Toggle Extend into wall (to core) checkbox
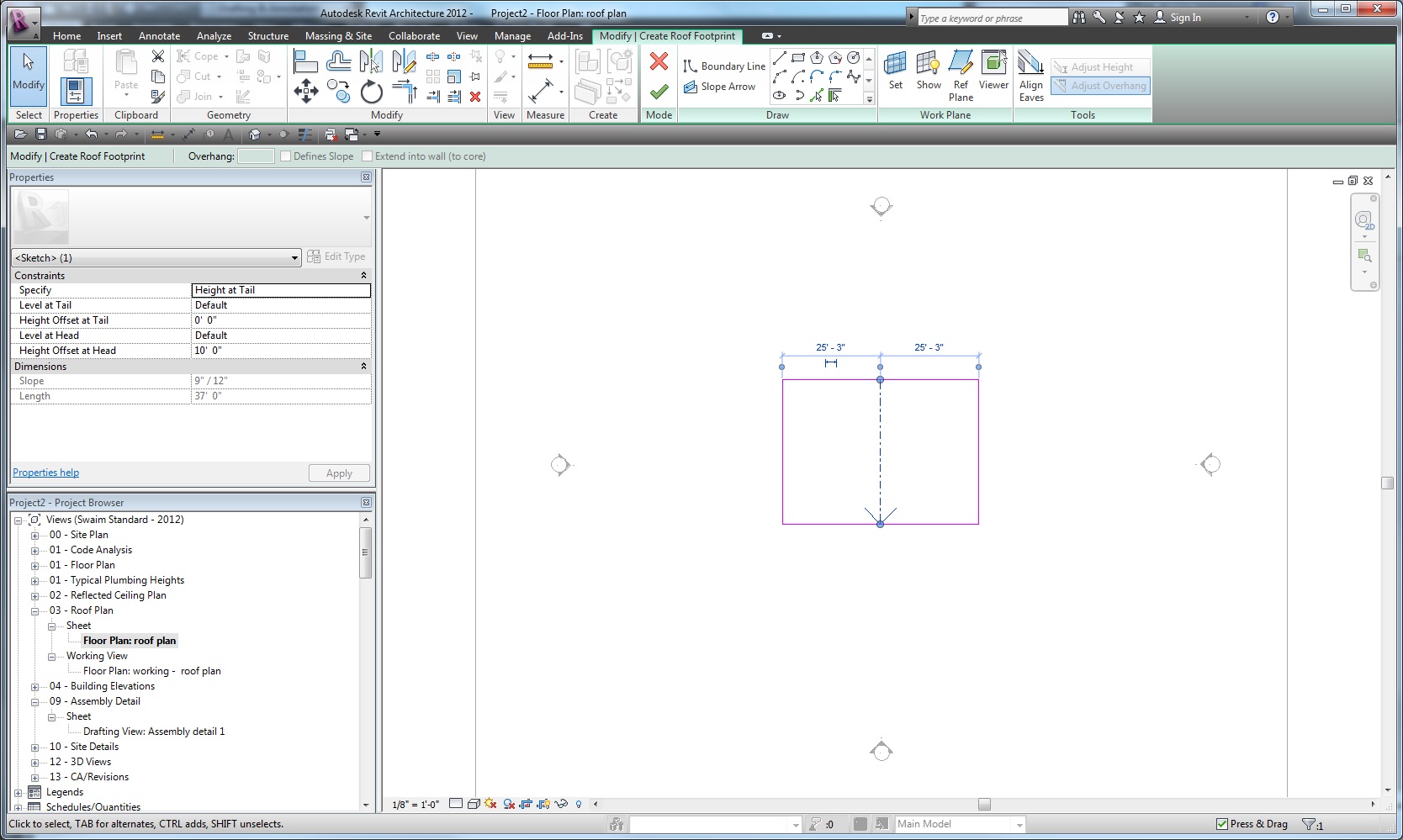 [368, 156]
